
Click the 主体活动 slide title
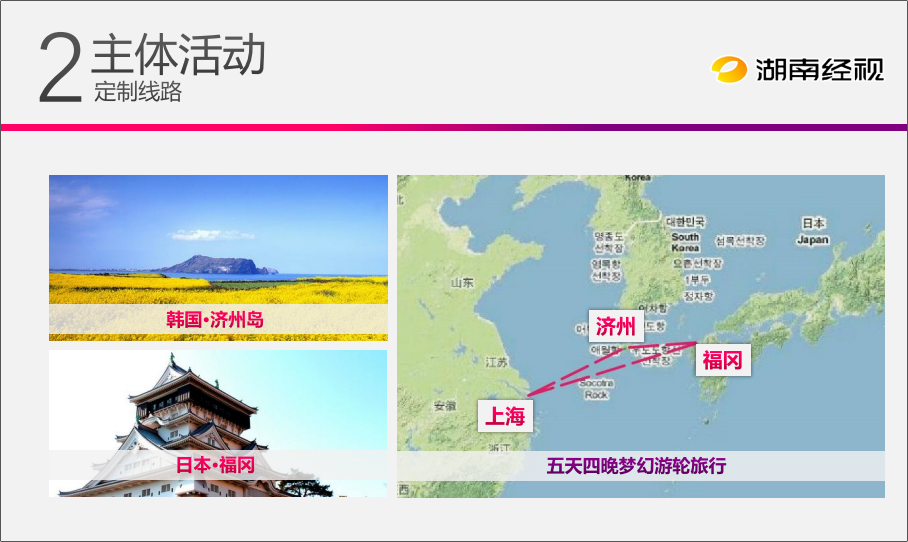pyautogui.click(x=179, y=56)
